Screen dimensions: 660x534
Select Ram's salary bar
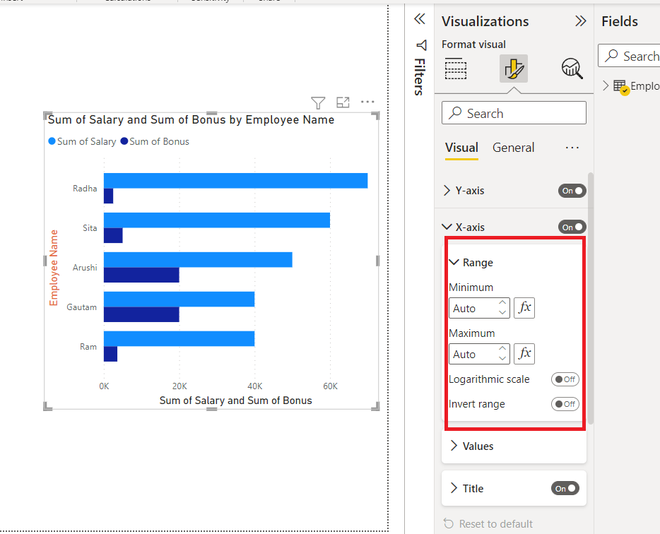[179, 339]
